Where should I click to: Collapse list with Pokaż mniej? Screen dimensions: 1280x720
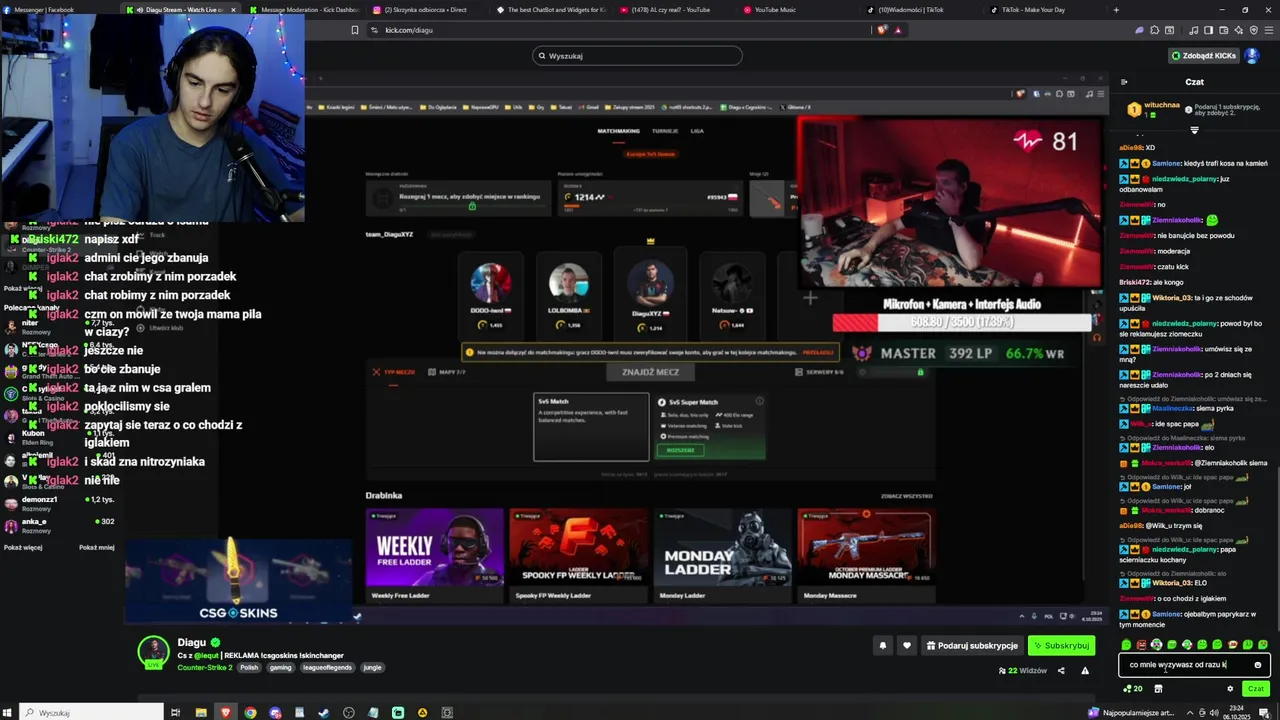tap(97, 547)
